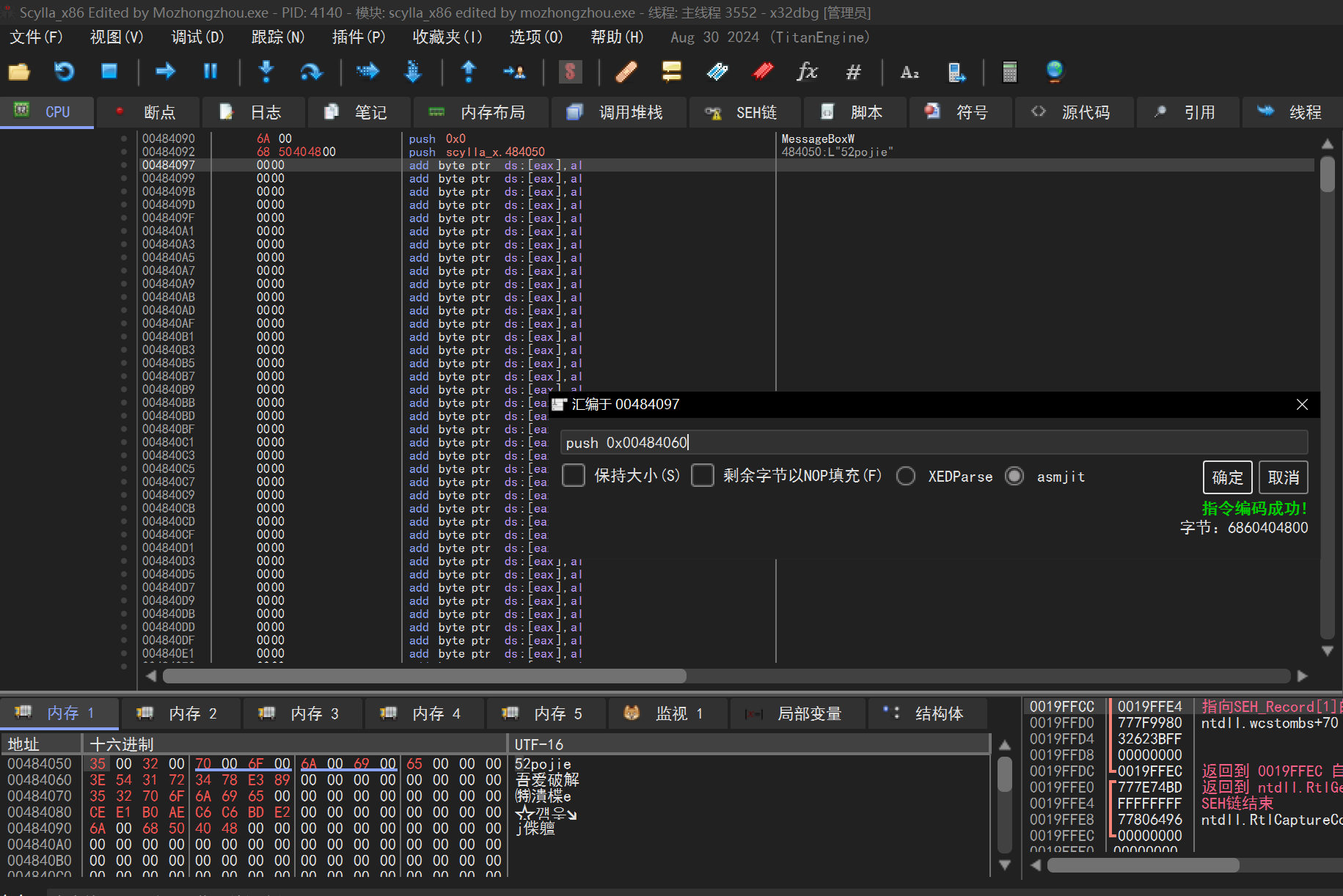Select the asmjit radio button

tap(1014, 476)
